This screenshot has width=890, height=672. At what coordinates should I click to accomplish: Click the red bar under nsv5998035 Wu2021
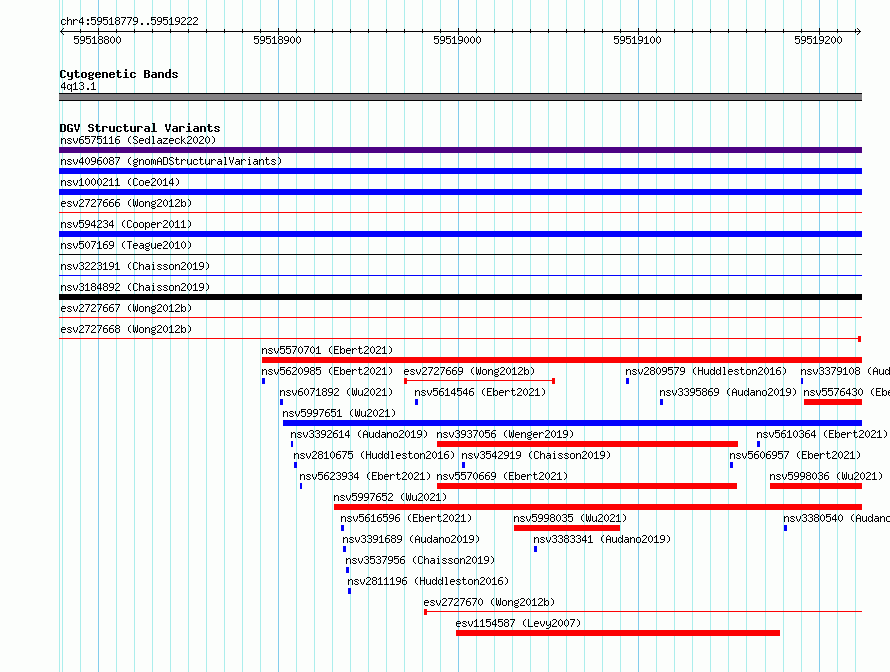pyautogui.click(x=566, y=528)
